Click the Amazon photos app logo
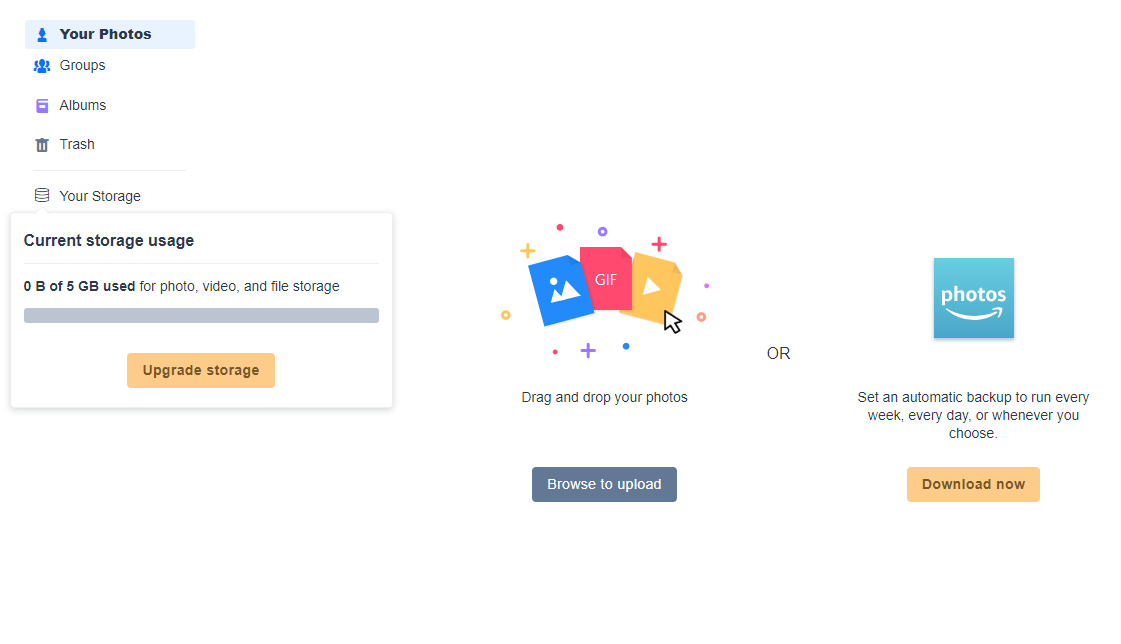Screen dimensions: 1121x644 coord(974,298)
